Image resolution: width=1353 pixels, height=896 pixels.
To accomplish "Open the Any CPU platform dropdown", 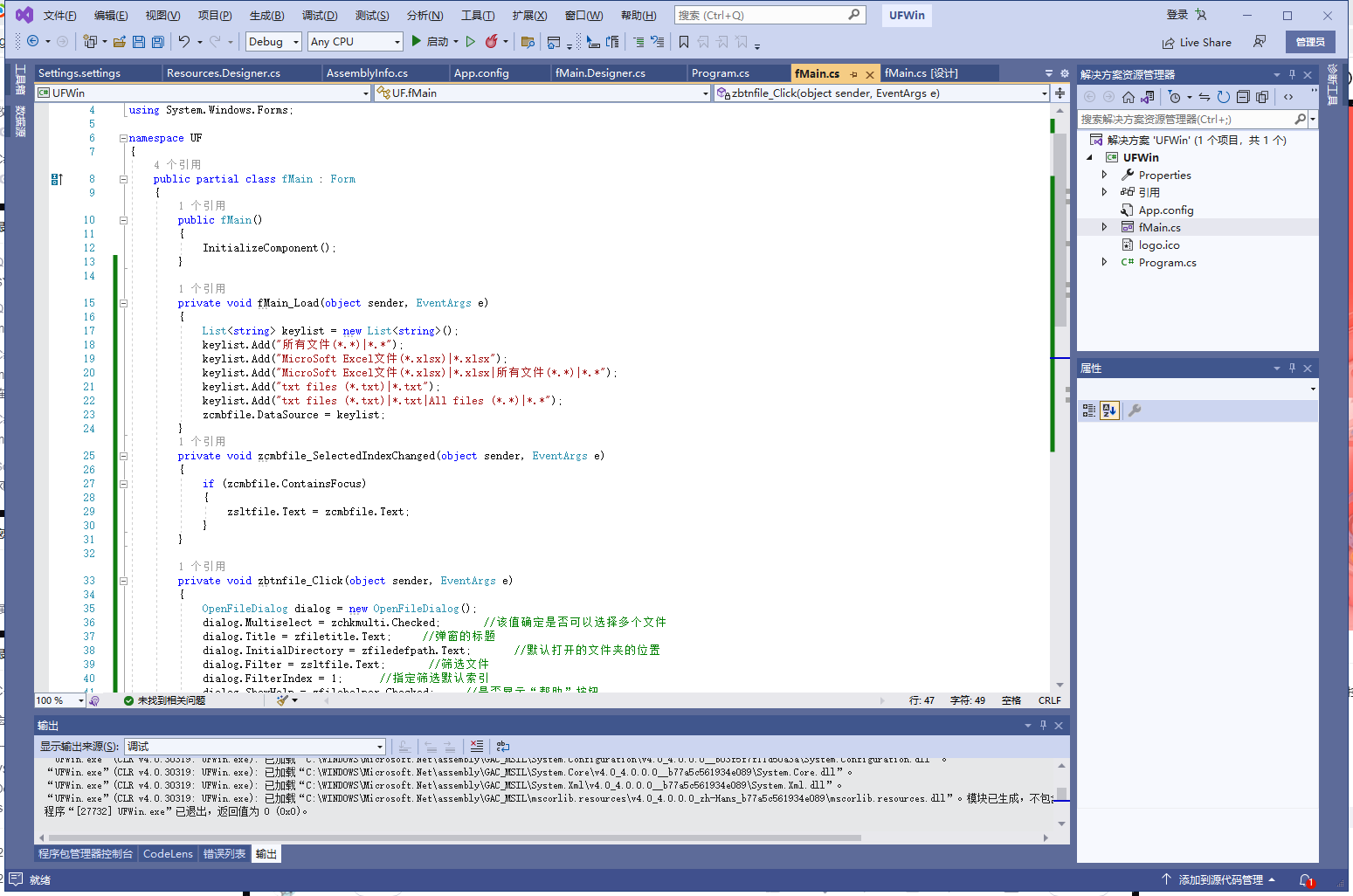I will click(x=356, y=41).
